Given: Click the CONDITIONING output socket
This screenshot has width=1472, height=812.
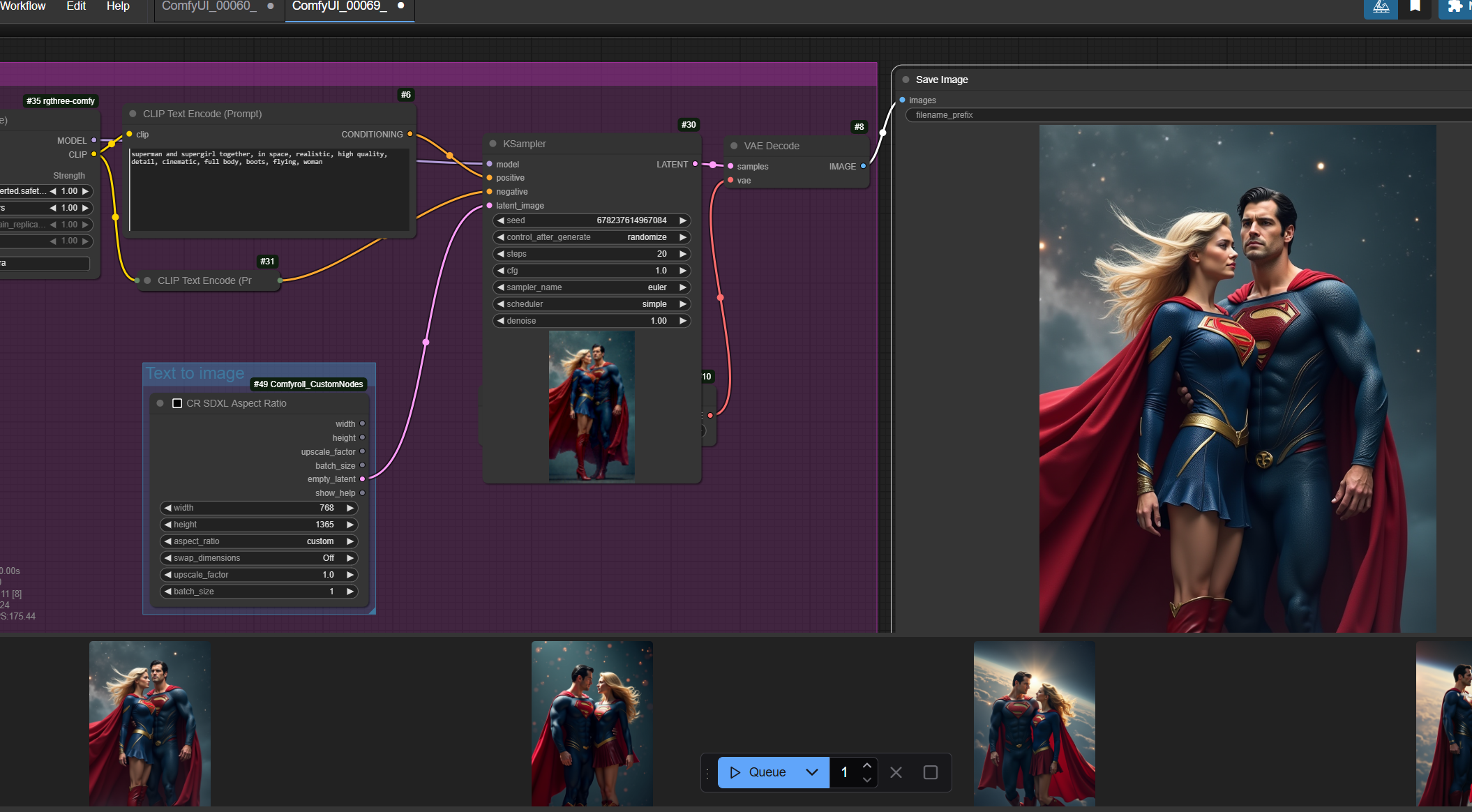Looking at the screenshot, I should 410,134.
